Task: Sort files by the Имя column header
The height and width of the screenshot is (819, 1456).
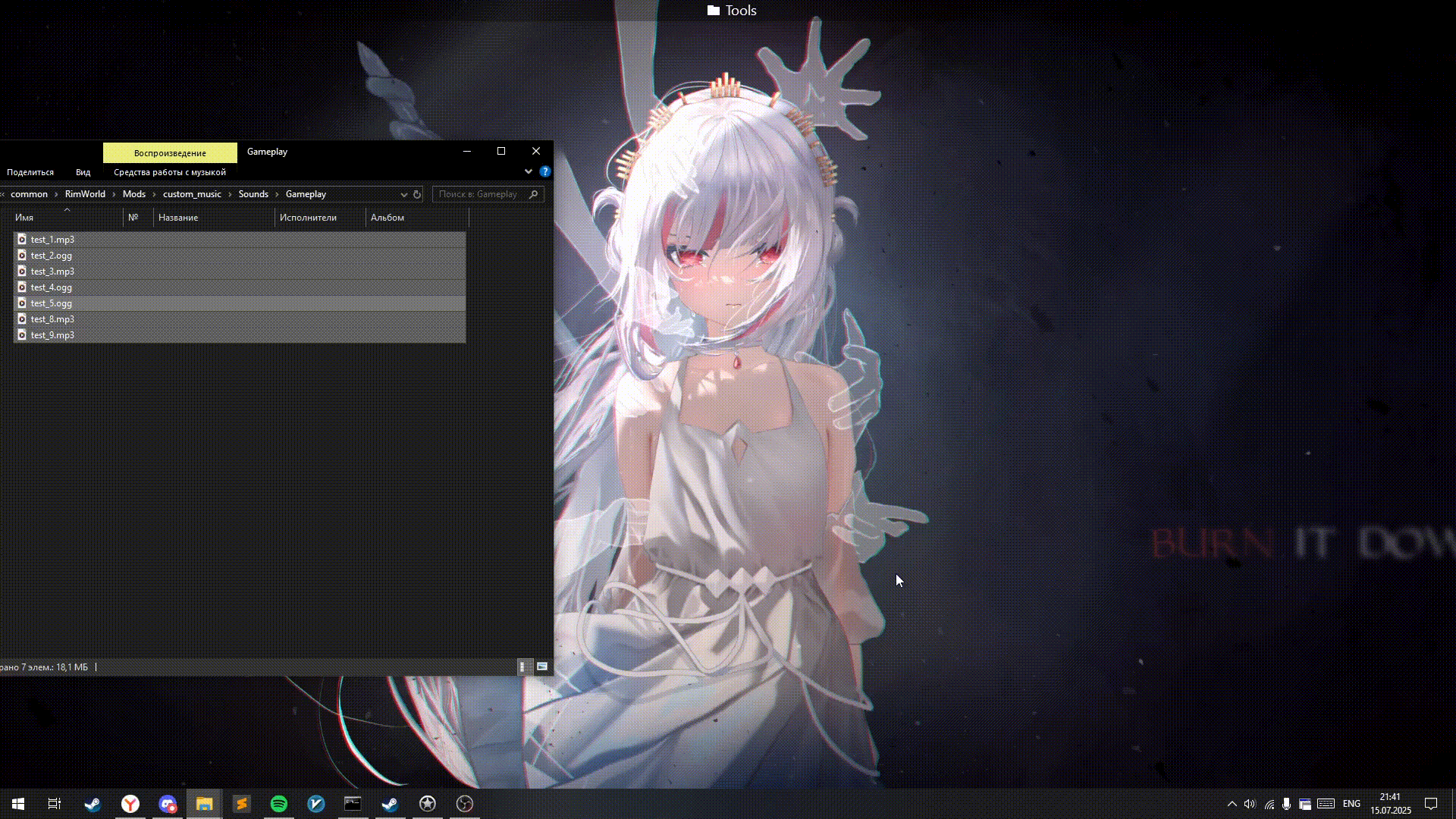Action: coord(24,218)
